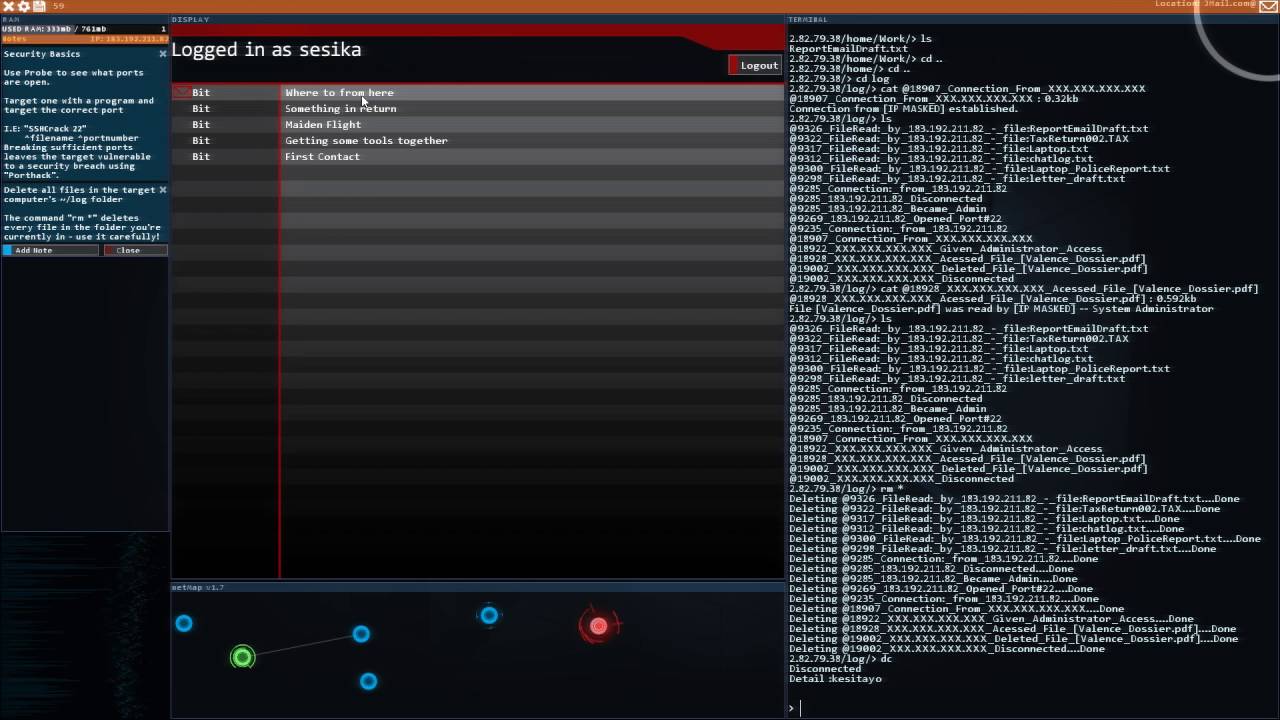Select blue node linked to green node
This screenshot has height=720, width=1280.
[361, 634]
